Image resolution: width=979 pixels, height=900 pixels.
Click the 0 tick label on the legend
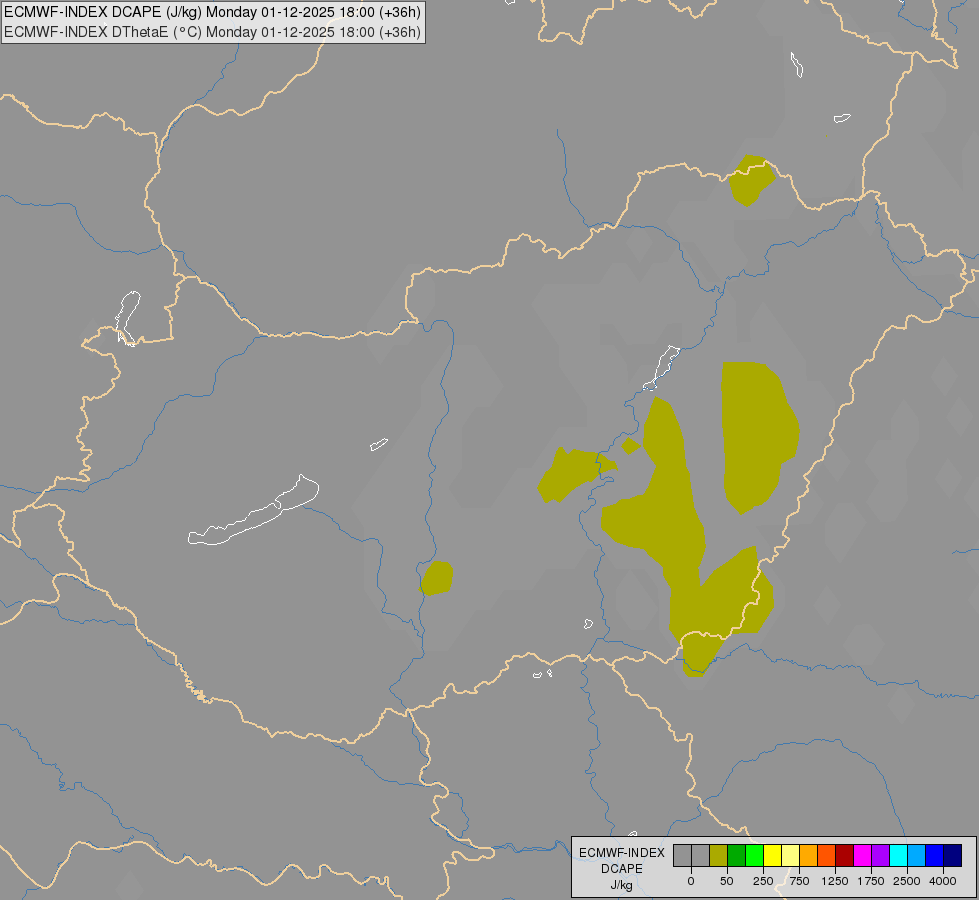(691, 881)
